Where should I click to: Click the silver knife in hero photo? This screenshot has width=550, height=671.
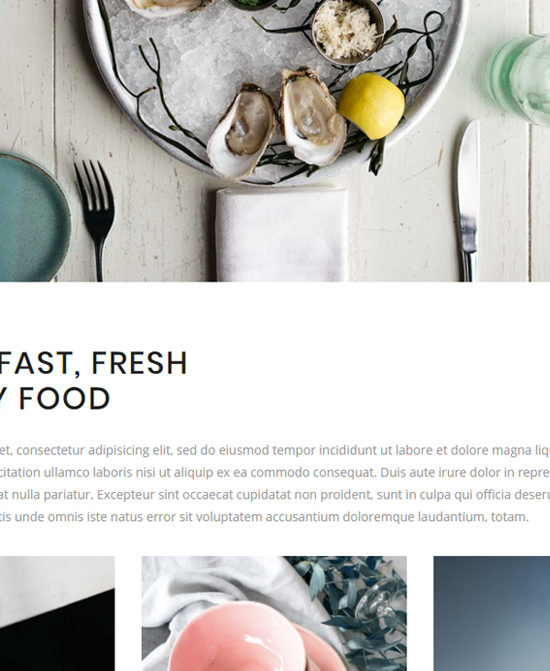468,201
